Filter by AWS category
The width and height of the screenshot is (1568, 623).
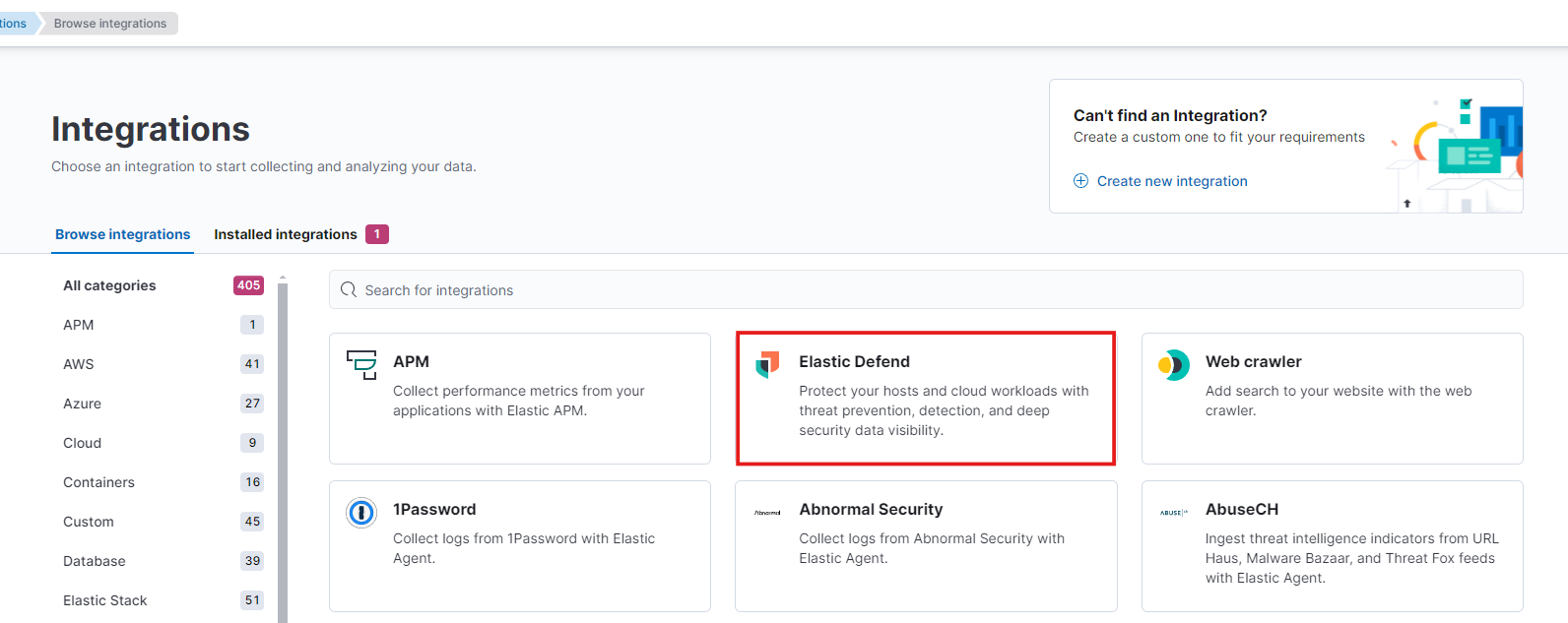click(x=163, y=364)
